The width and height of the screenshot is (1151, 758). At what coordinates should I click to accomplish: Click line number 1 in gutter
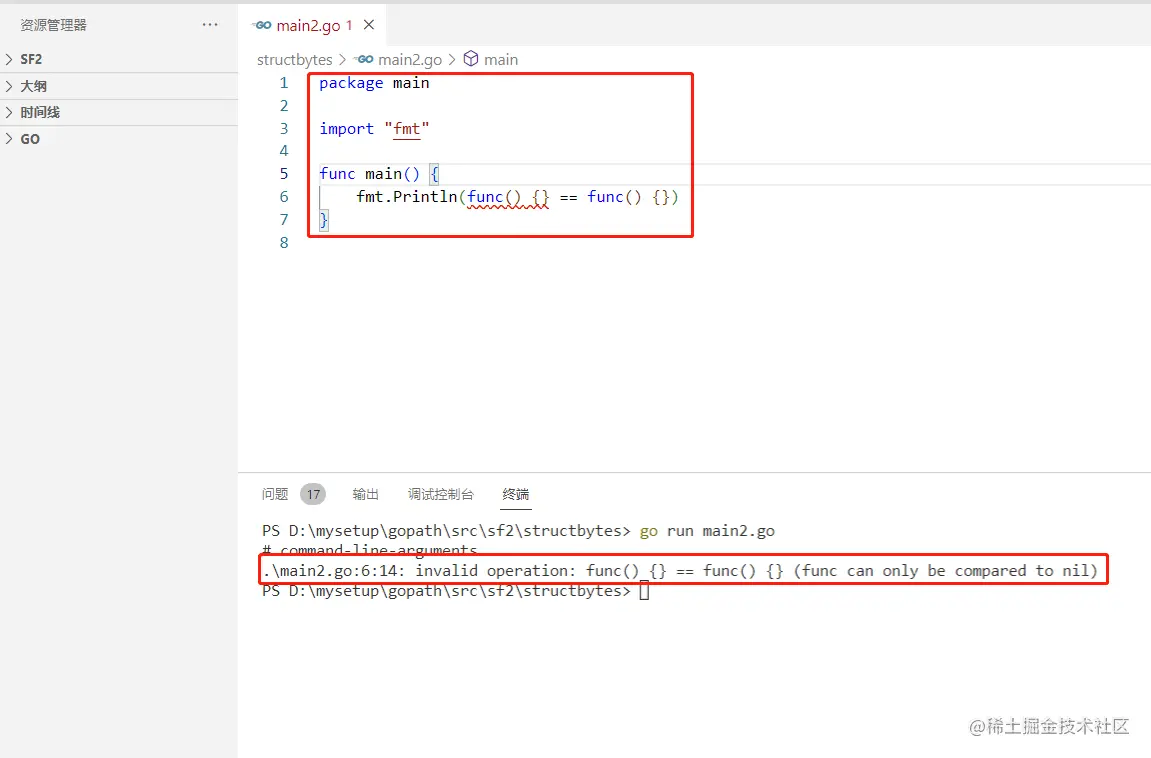coord(284,83)
